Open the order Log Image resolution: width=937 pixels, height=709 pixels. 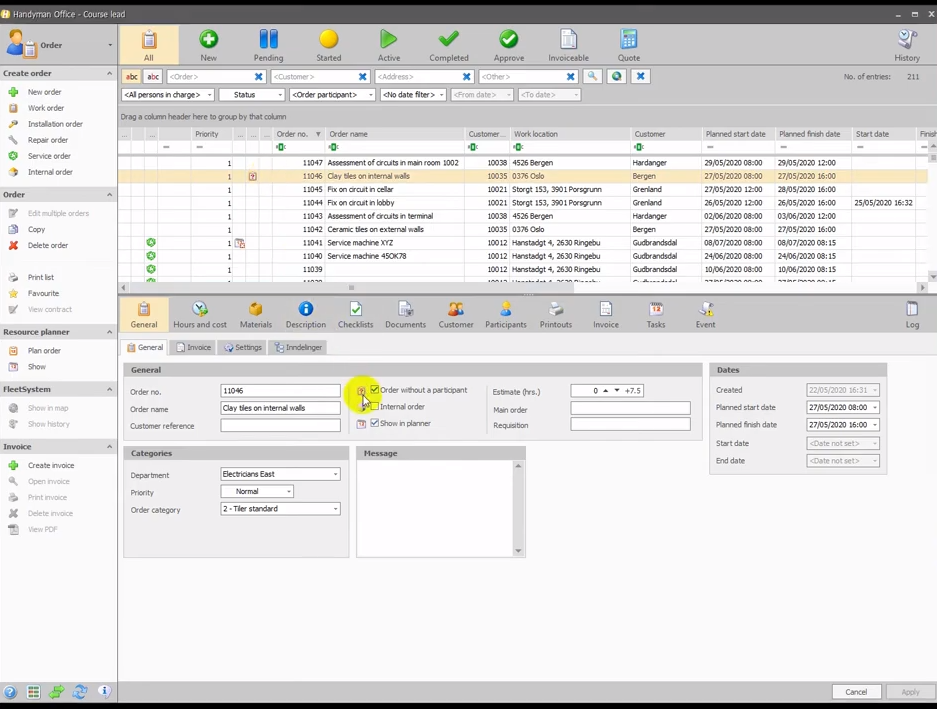coord(912,314)
